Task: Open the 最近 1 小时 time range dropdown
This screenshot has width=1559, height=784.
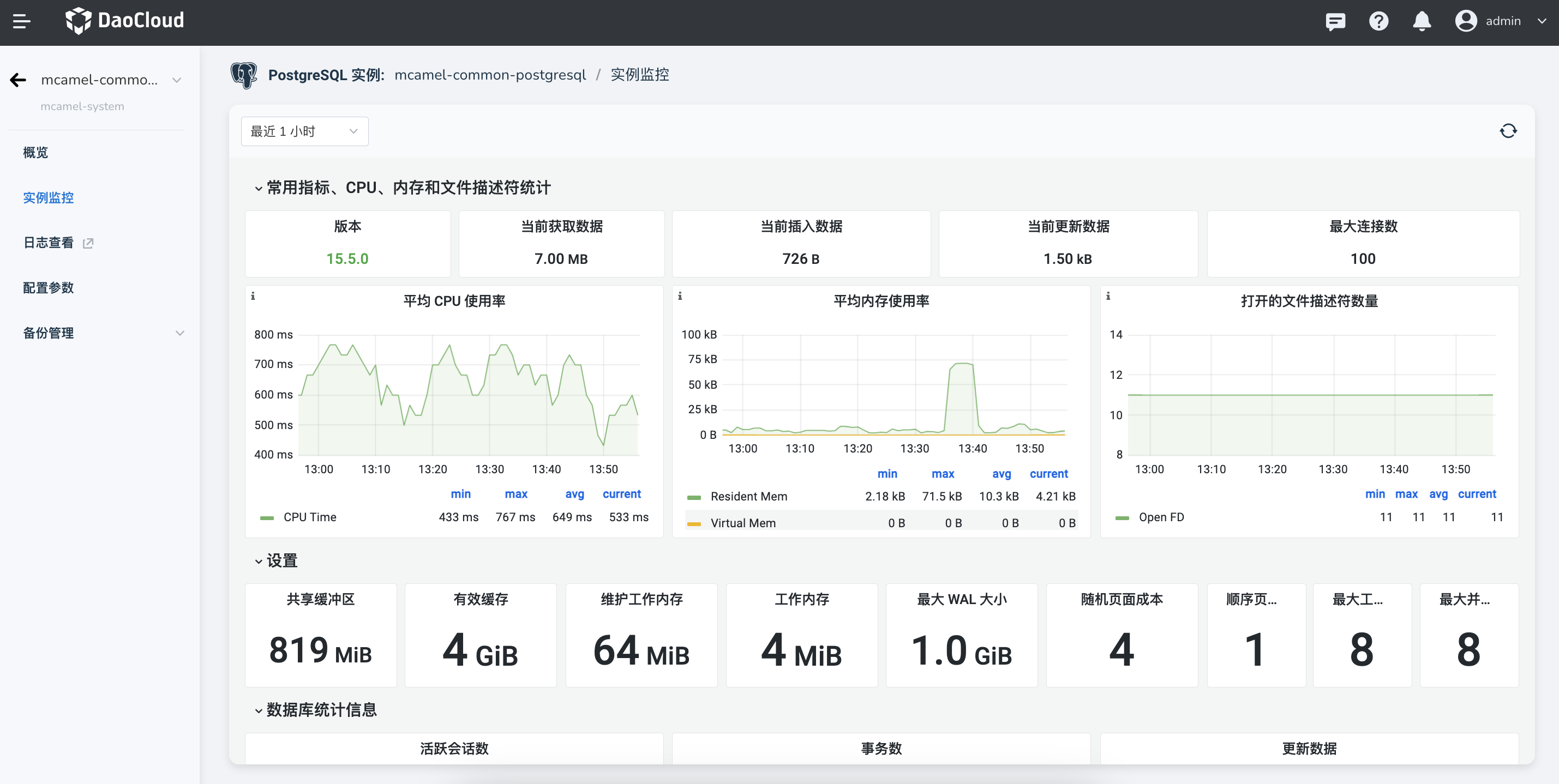Action: coord(304,131)
